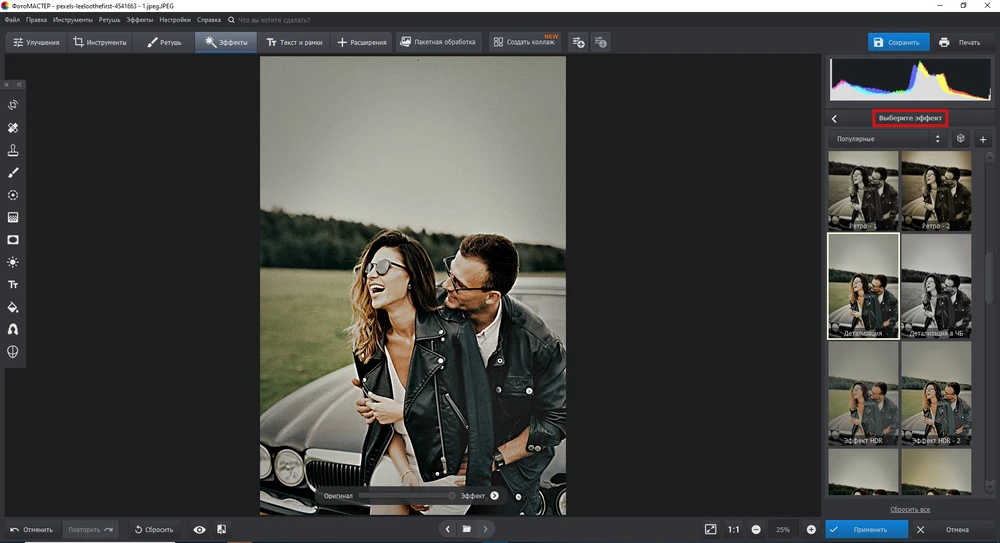Click the random effect cube icon
This screenshot has width=1000, height=543.
(960, 139)
